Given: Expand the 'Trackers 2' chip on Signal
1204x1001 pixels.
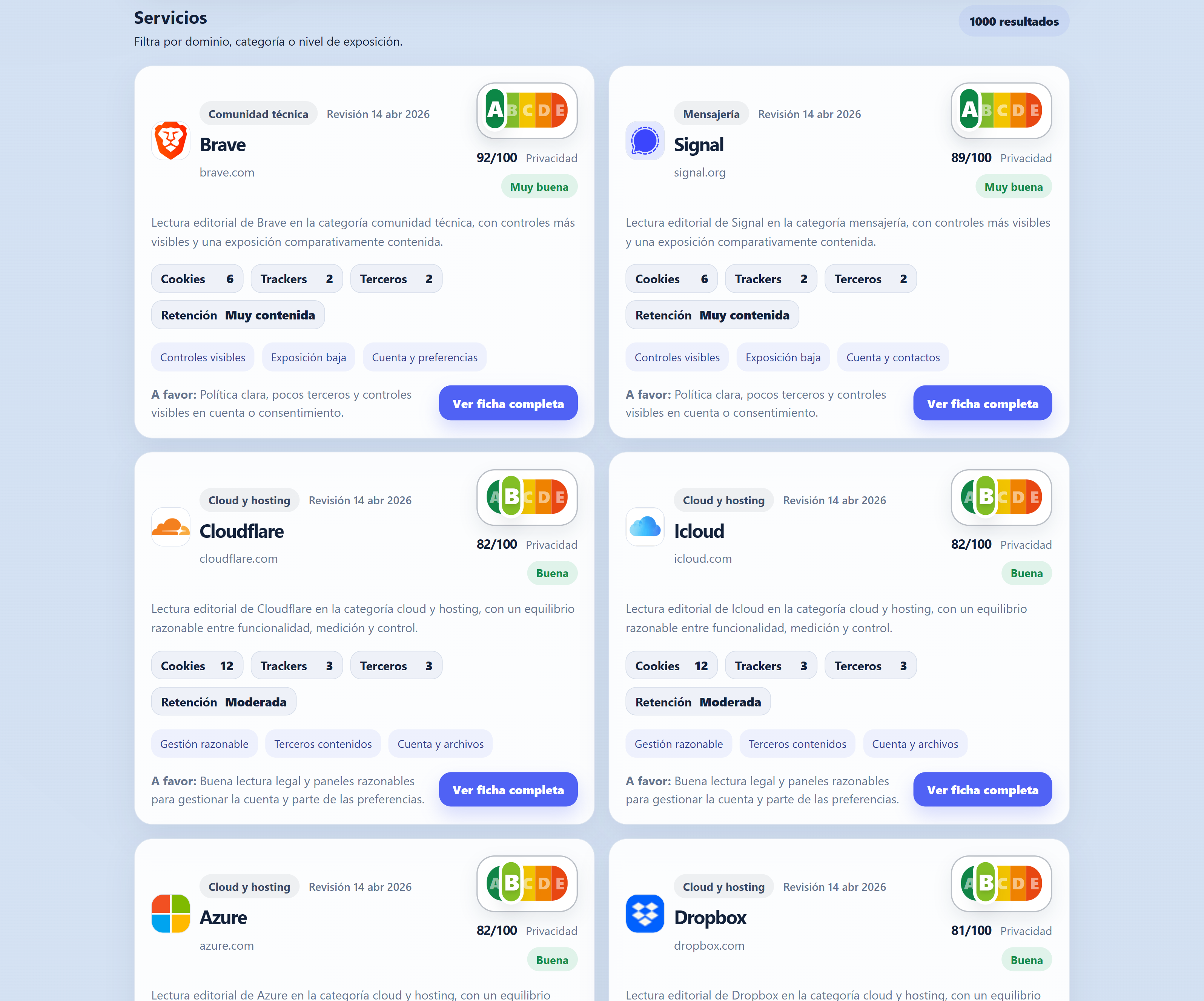Looking at the screenshot, I should [771, 279].
